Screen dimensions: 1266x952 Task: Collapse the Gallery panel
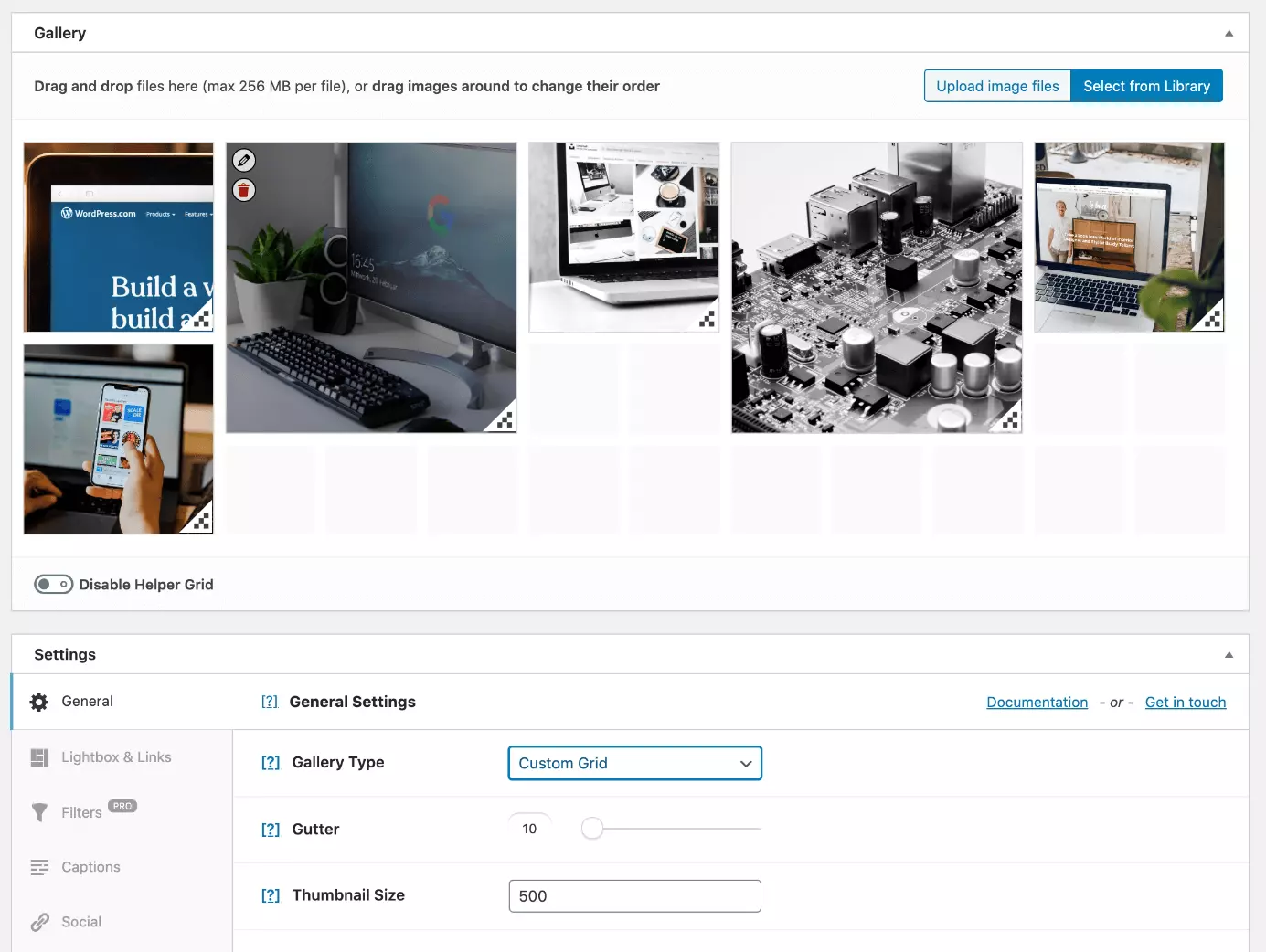coord(1229,34)
